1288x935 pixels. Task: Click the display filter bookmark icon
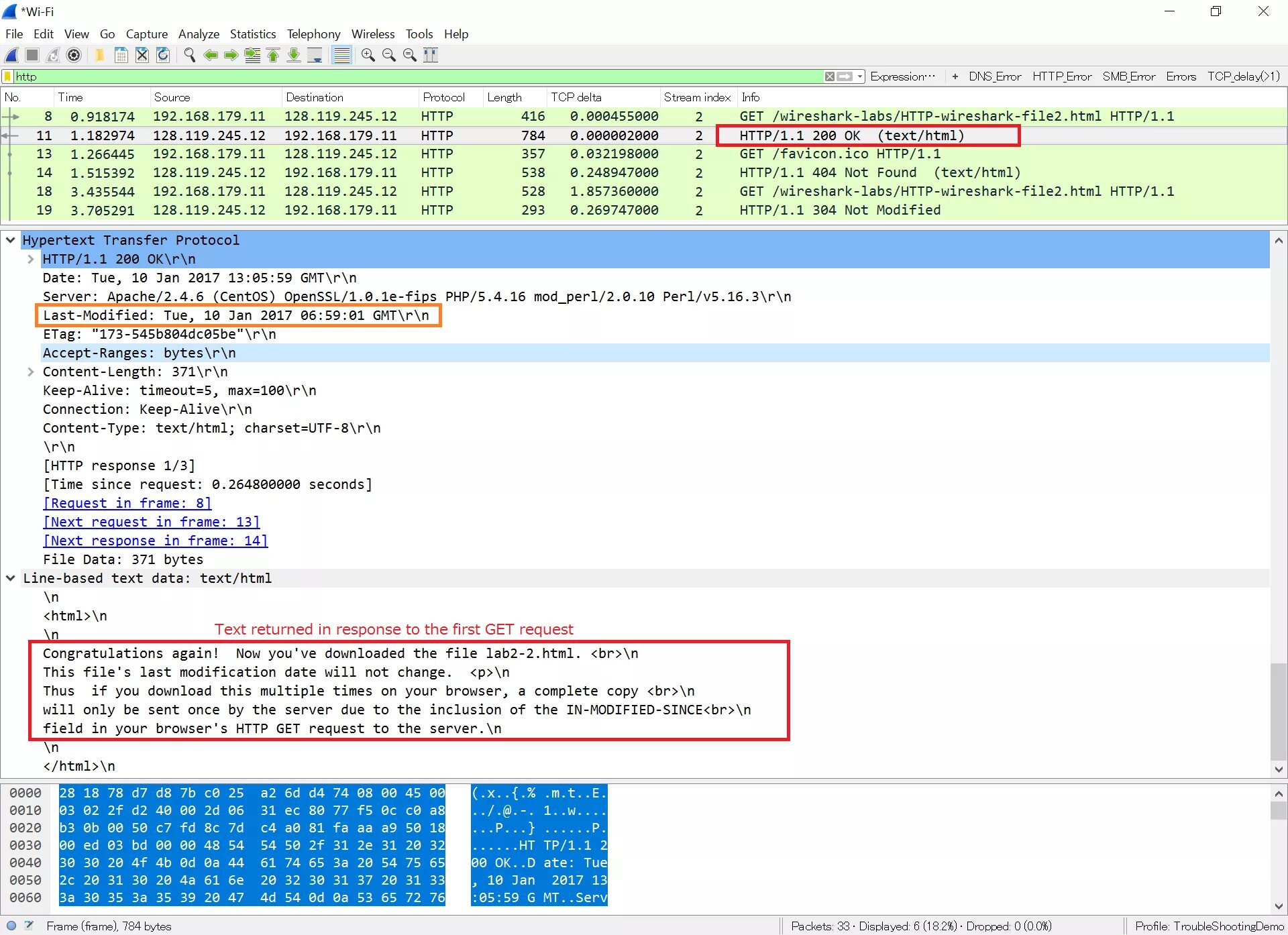coord(8,76)
